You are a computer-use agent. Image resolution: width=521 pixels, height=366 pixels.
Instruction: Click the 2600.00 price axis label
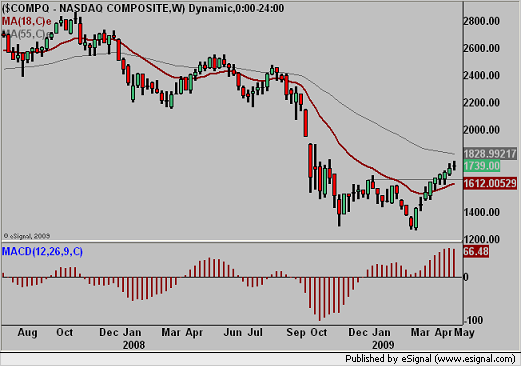pyautogui.click(x=481, y=48)
